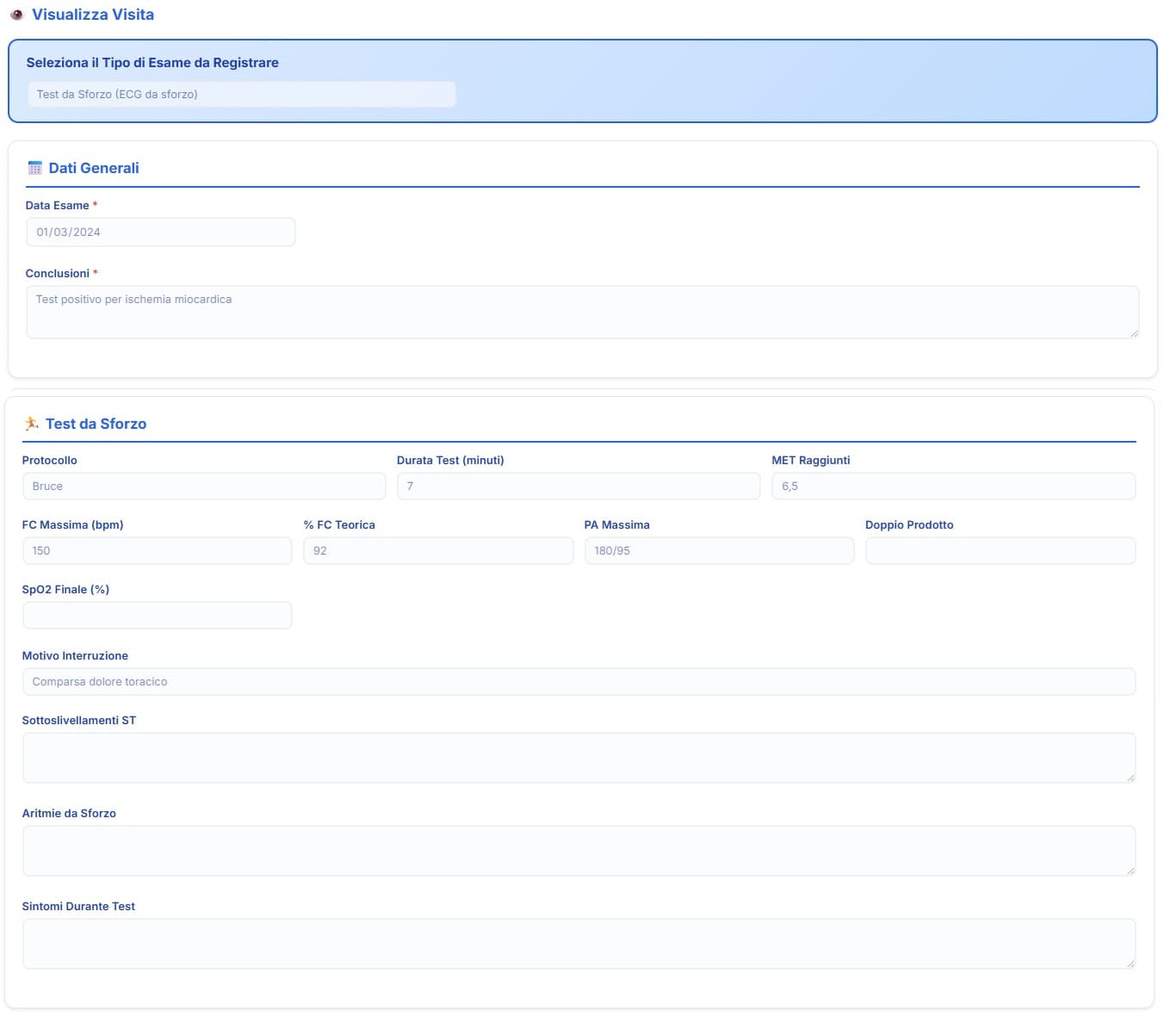Click the Sintomi Durante Test resize handle
This screenshot has width=1176, height=1023.
click(1130, 964)
